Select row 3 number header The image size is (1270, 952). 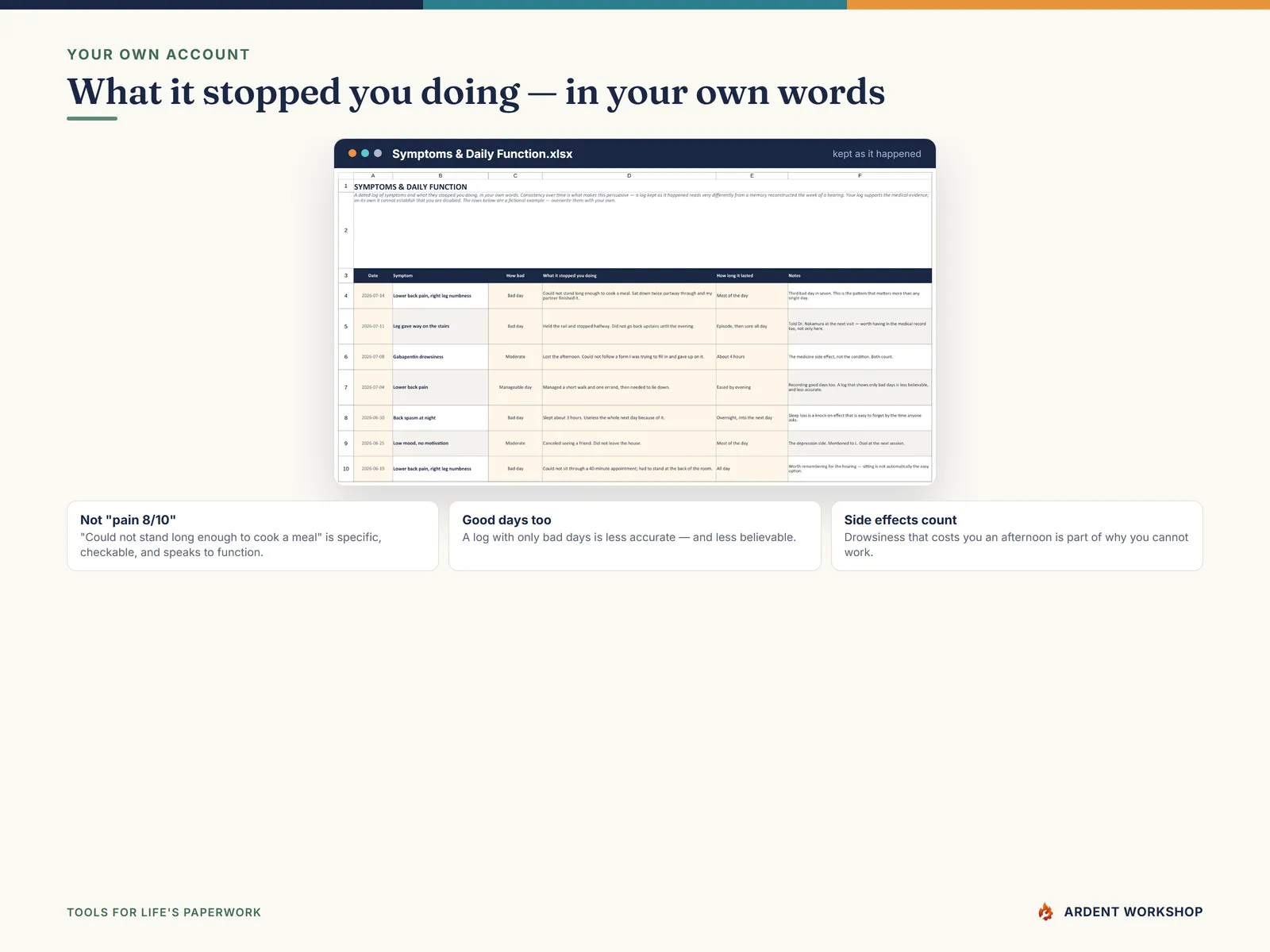pyautogui.click(x=346, y=275)
